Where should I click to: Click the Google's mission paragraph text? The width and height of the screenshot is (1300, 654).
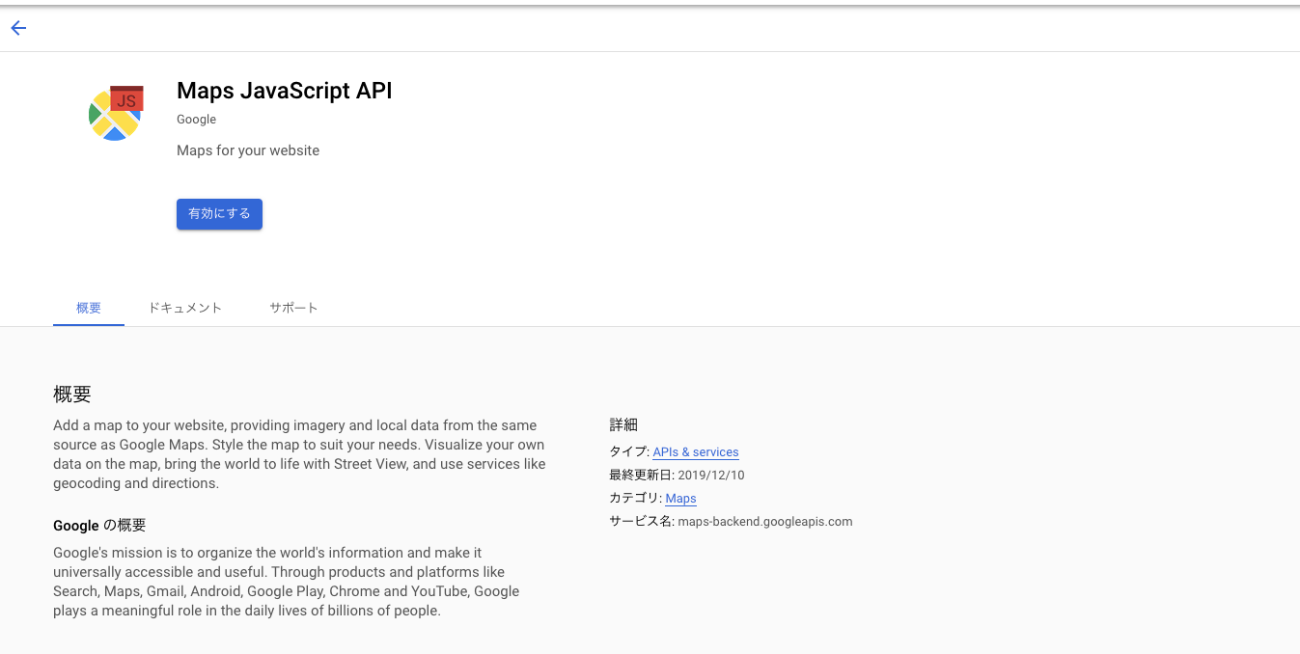[286, 582]
